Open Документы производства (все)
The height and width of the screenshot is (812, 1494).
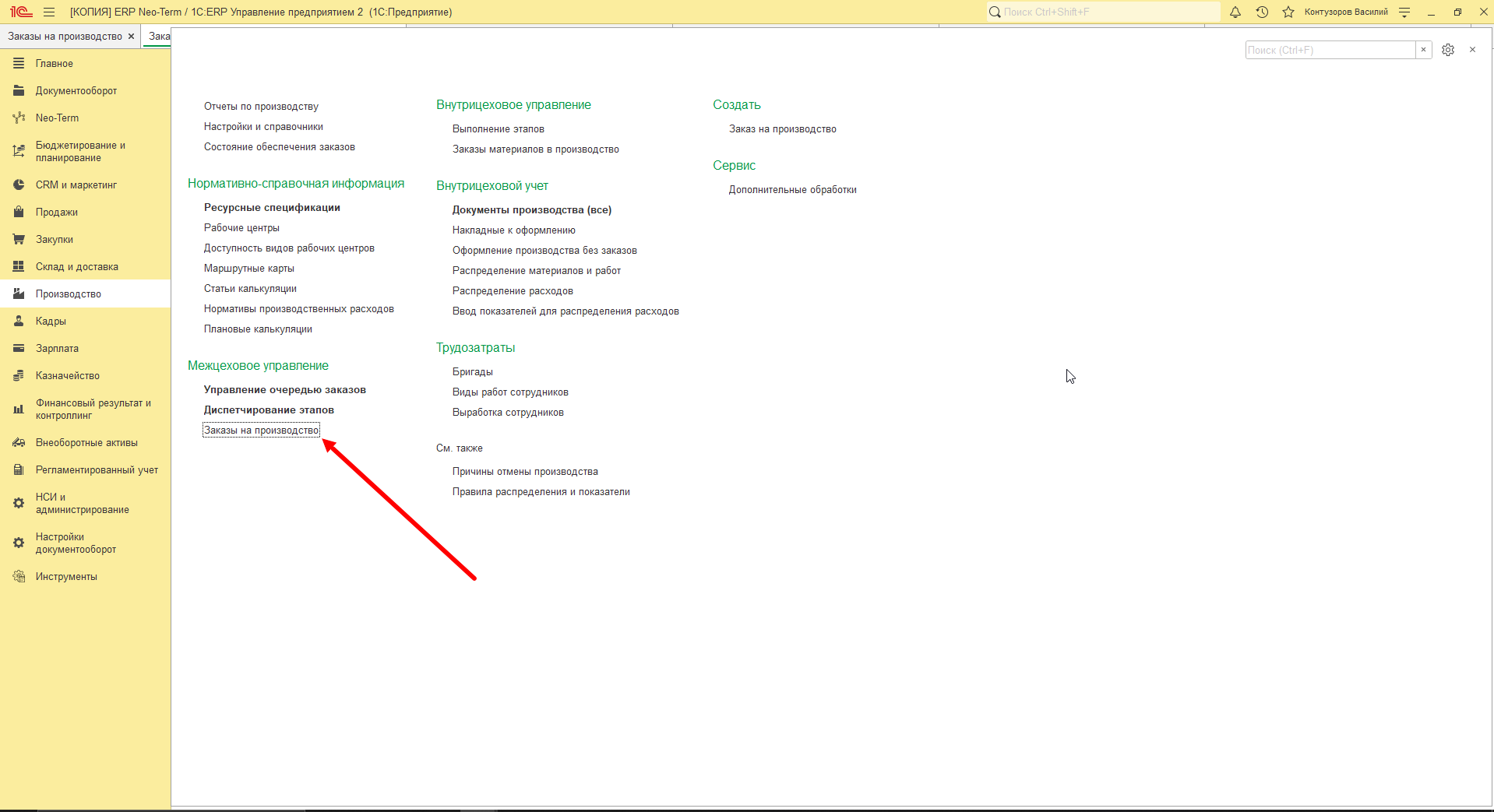tap(532, 210)
